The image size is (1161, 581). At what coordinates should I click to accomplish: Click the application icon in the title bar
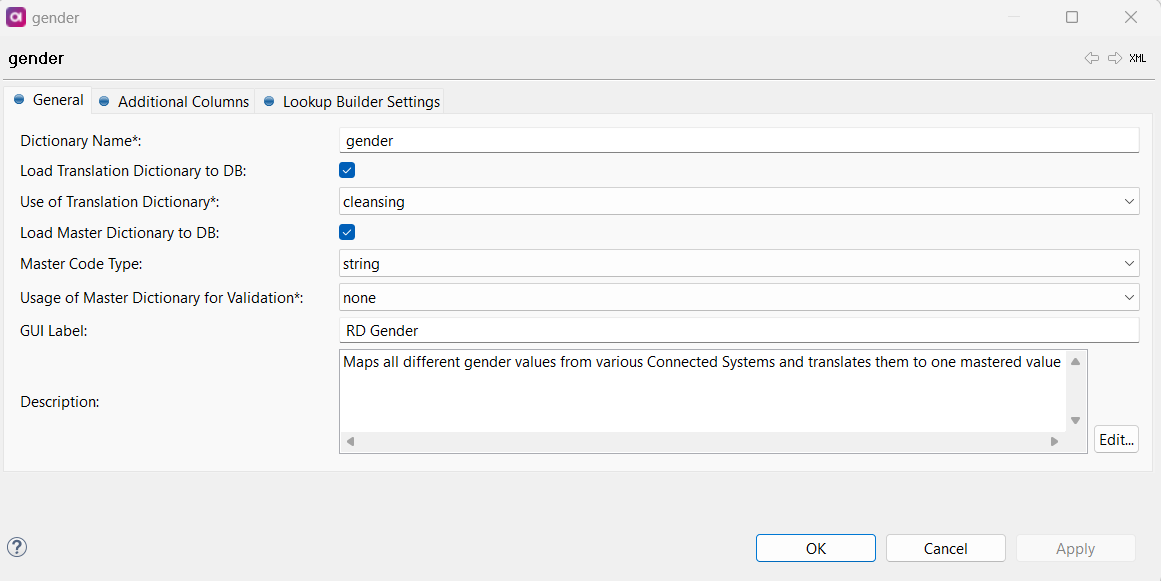coord(16,16)
